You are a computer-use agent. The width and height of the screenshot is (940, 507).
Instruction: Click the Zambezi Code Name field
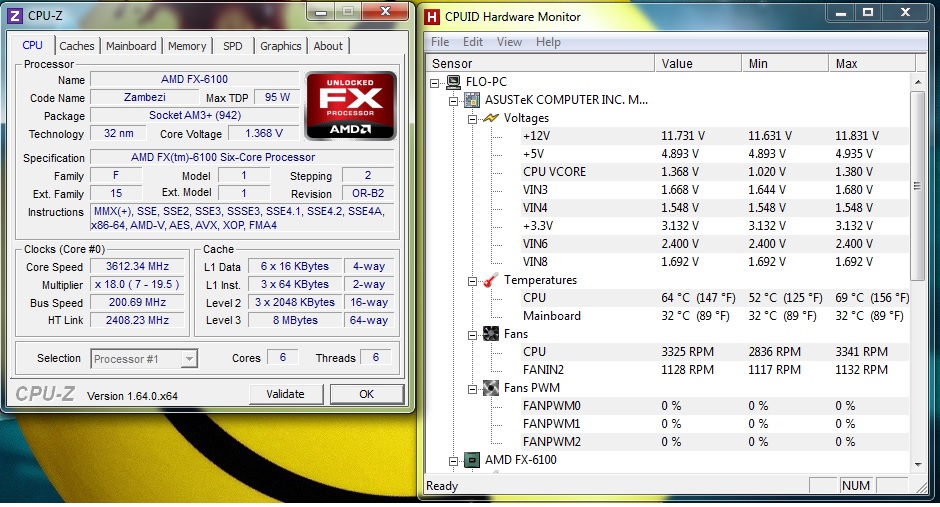(144, 97)
